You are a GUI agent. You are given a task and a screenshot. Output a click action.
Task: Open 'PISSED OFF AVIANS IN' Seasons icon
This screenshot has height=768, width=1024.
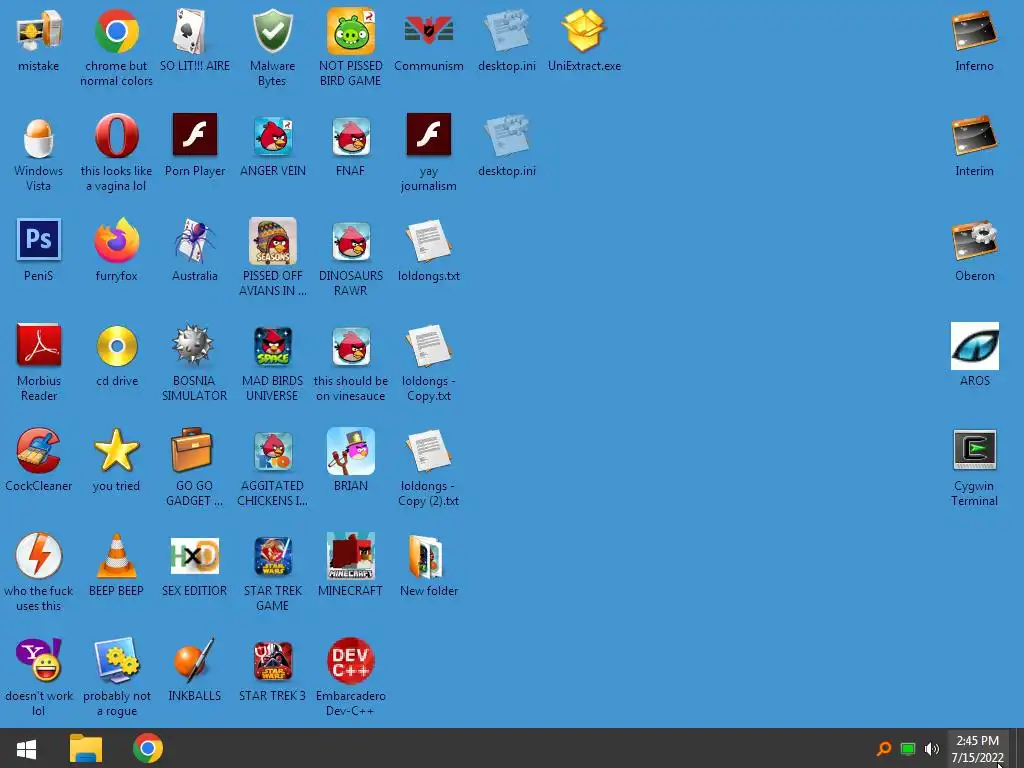coord(272,241)
